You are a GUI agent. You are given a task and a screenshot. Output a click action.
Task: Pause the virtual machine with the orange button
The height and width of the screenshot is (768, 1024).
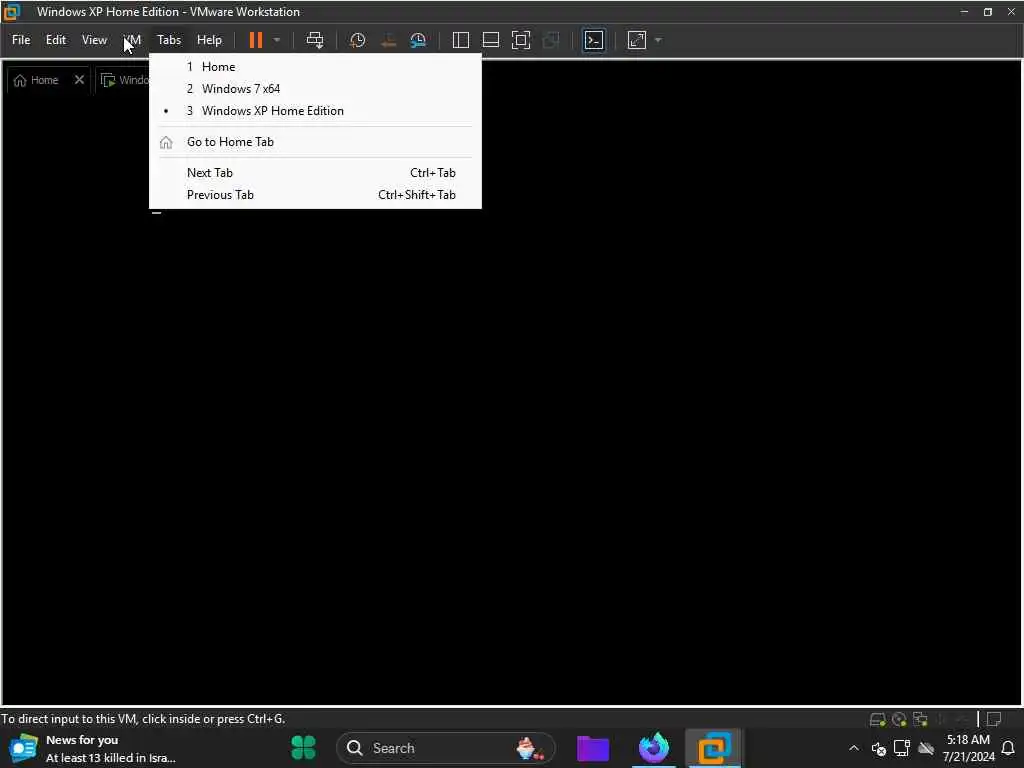coord(255,40)
